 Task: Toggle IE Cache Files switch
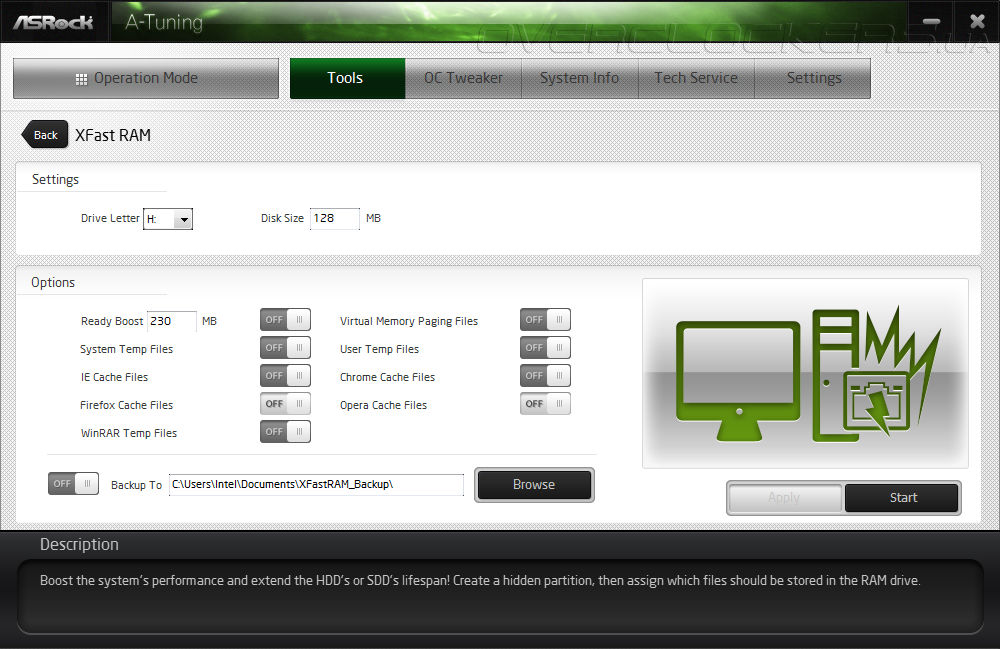click(285, 376)
